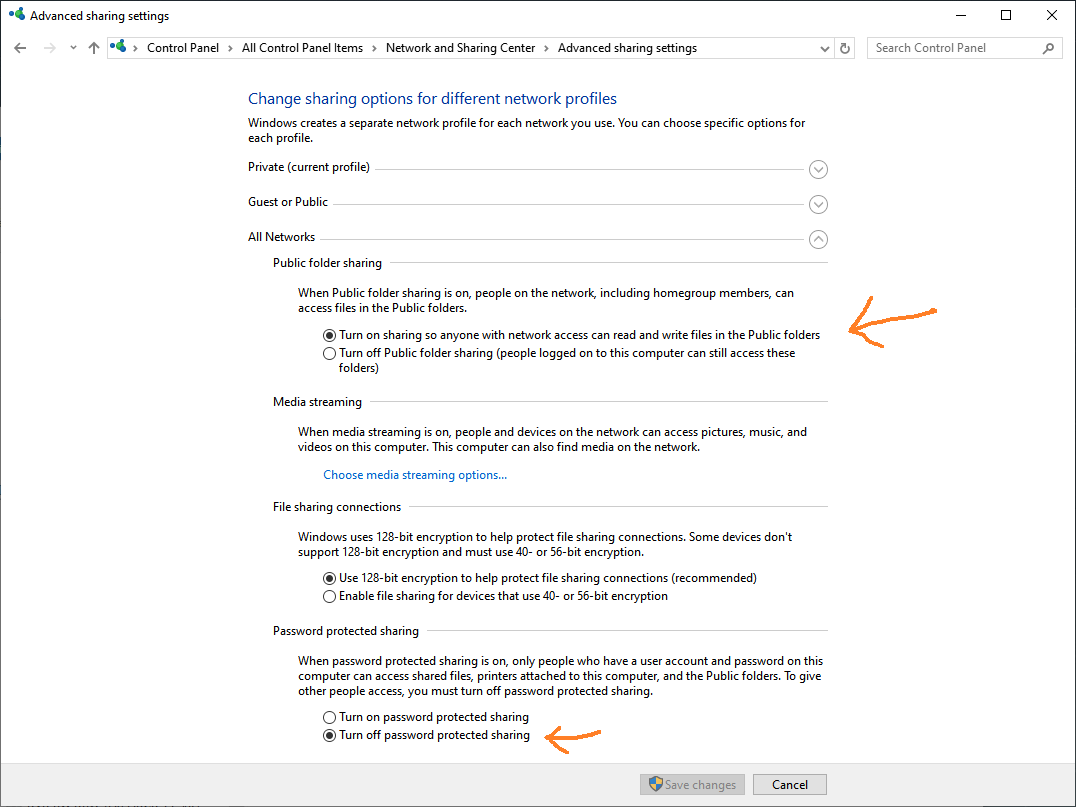Screen dimensions: 1076x807
Task: Click the 'Private (current profile)' label
Action: click(309, 167)
